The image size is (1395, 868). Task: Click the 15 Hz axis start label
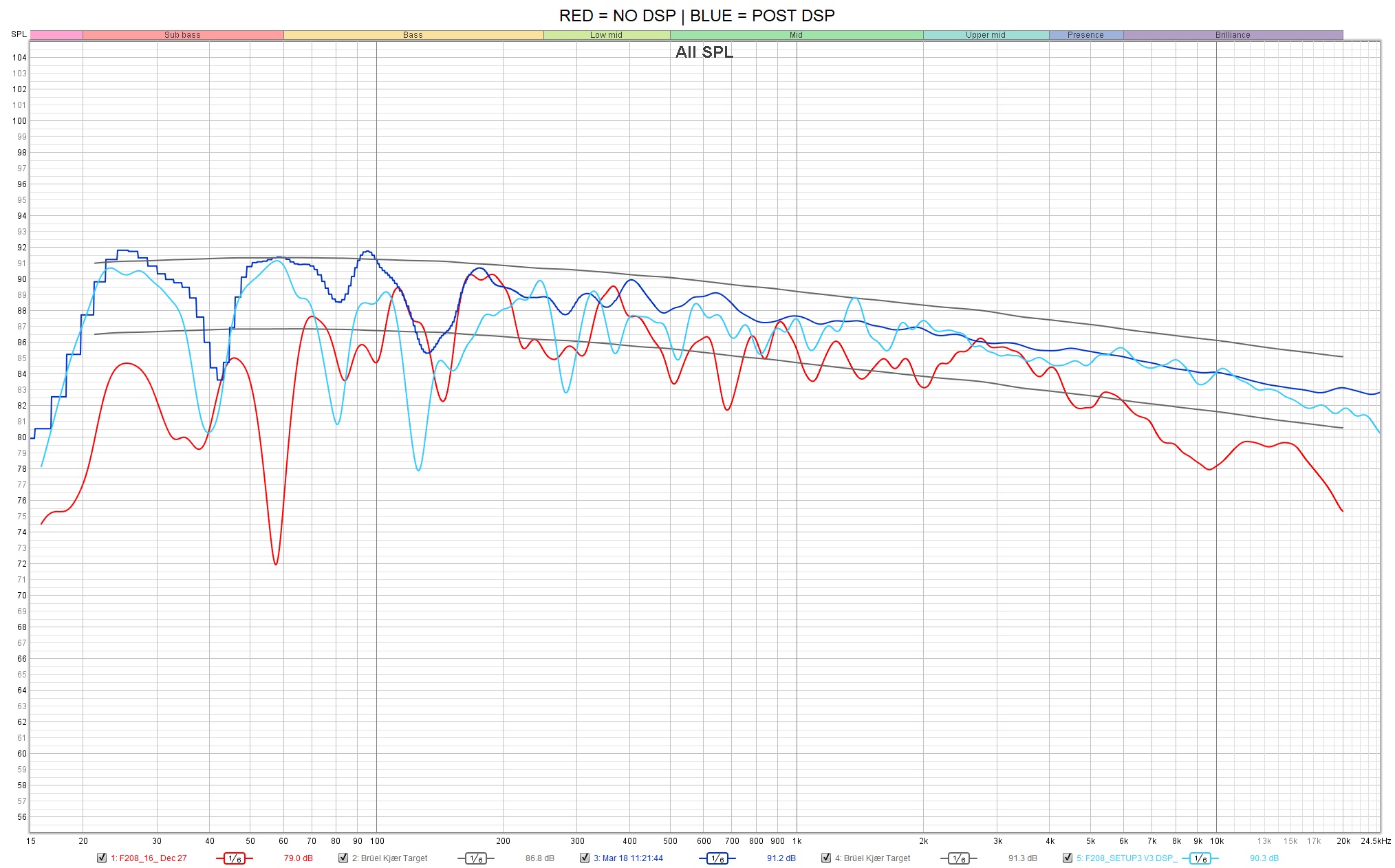pos(31,841)
